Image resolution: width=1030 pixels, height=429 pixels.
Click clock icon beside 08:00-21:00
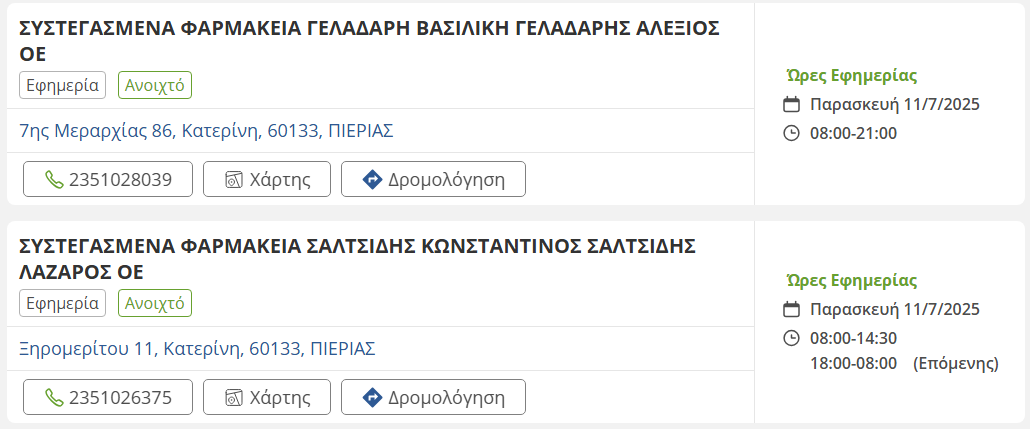[x=791, y=133]
